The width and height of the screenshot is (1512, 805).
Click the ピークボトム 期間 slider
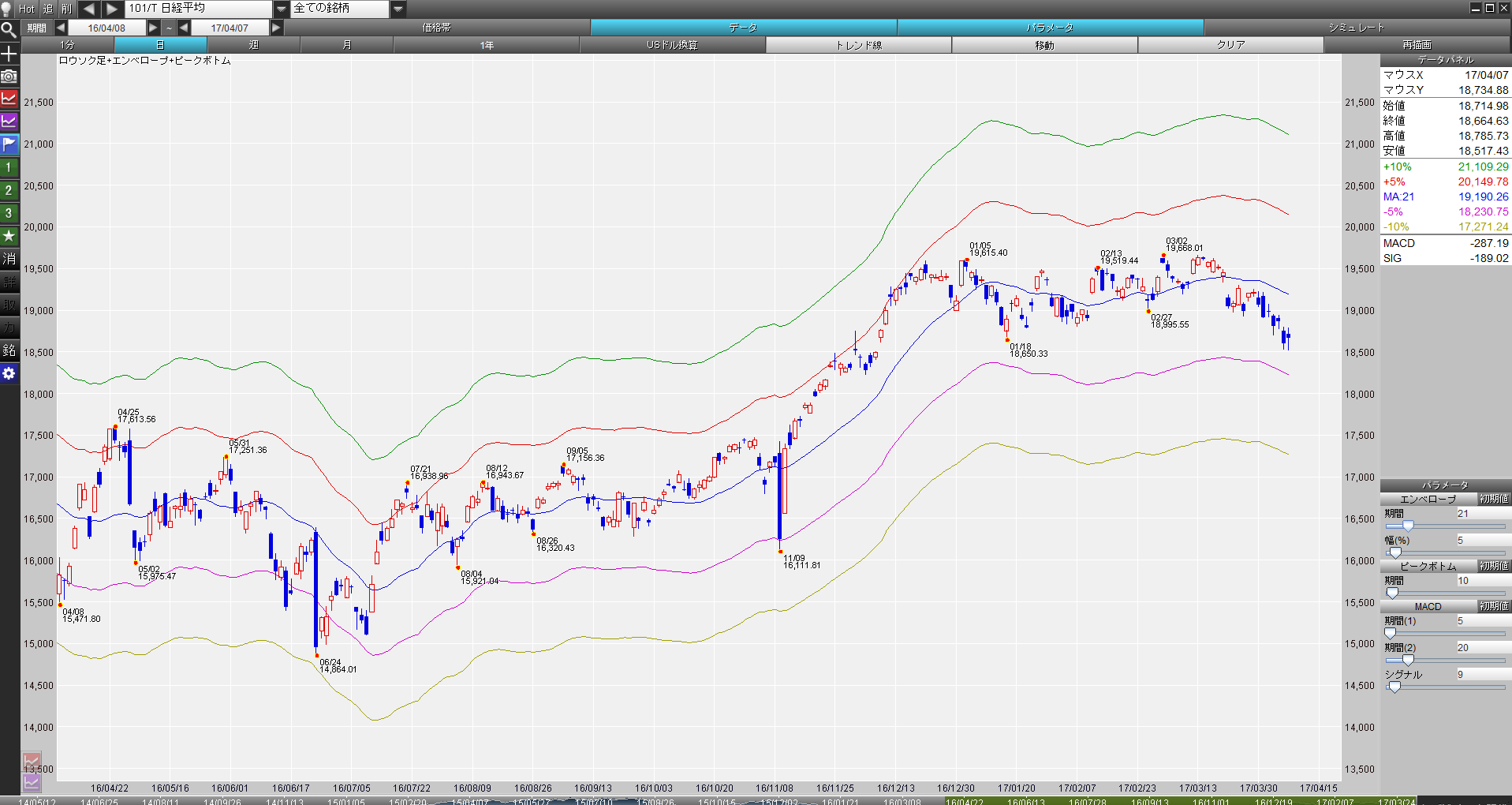[x=1445, y=593]
